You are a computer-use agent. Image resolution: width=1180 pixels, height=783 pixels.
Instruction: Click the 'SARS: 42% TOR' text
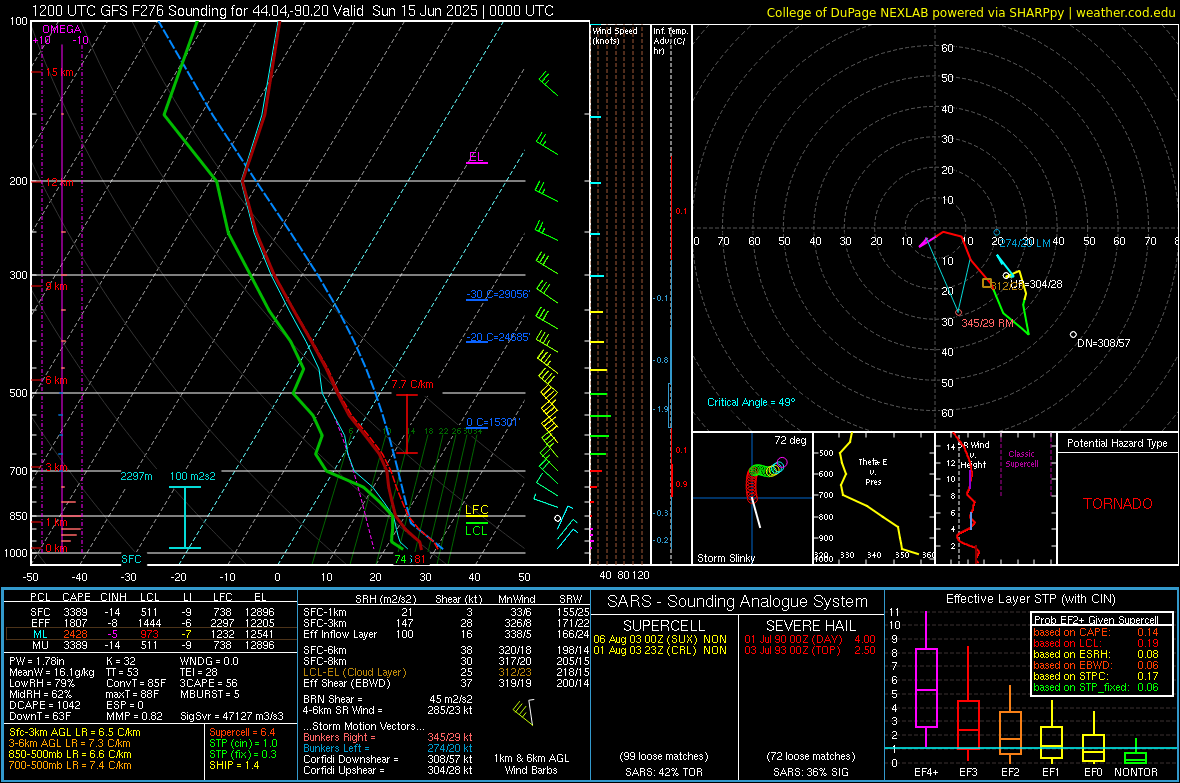pos(664,772)
